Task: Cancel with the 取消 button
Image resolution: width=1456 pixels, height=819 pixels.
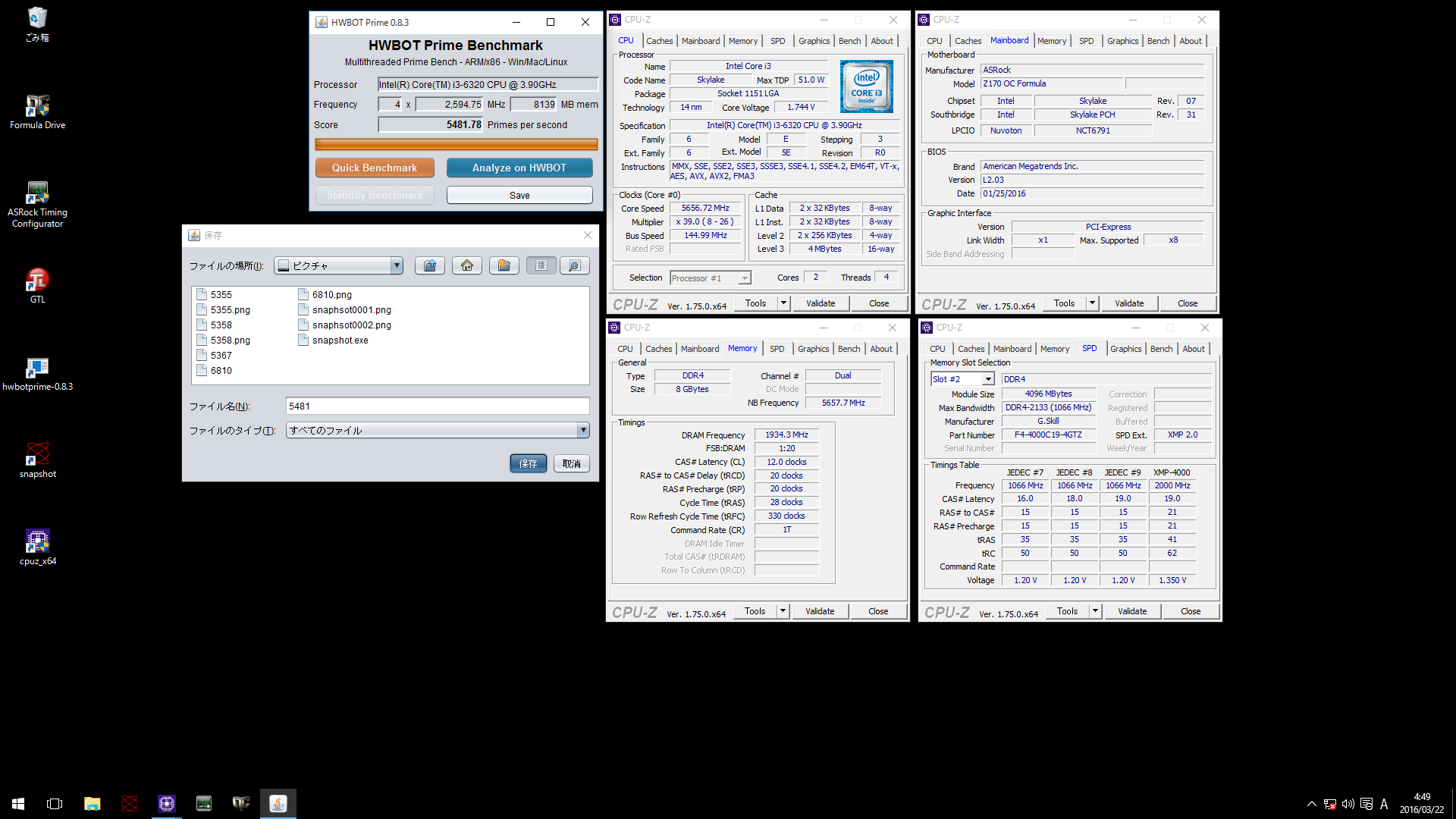Action: point(572,463)
